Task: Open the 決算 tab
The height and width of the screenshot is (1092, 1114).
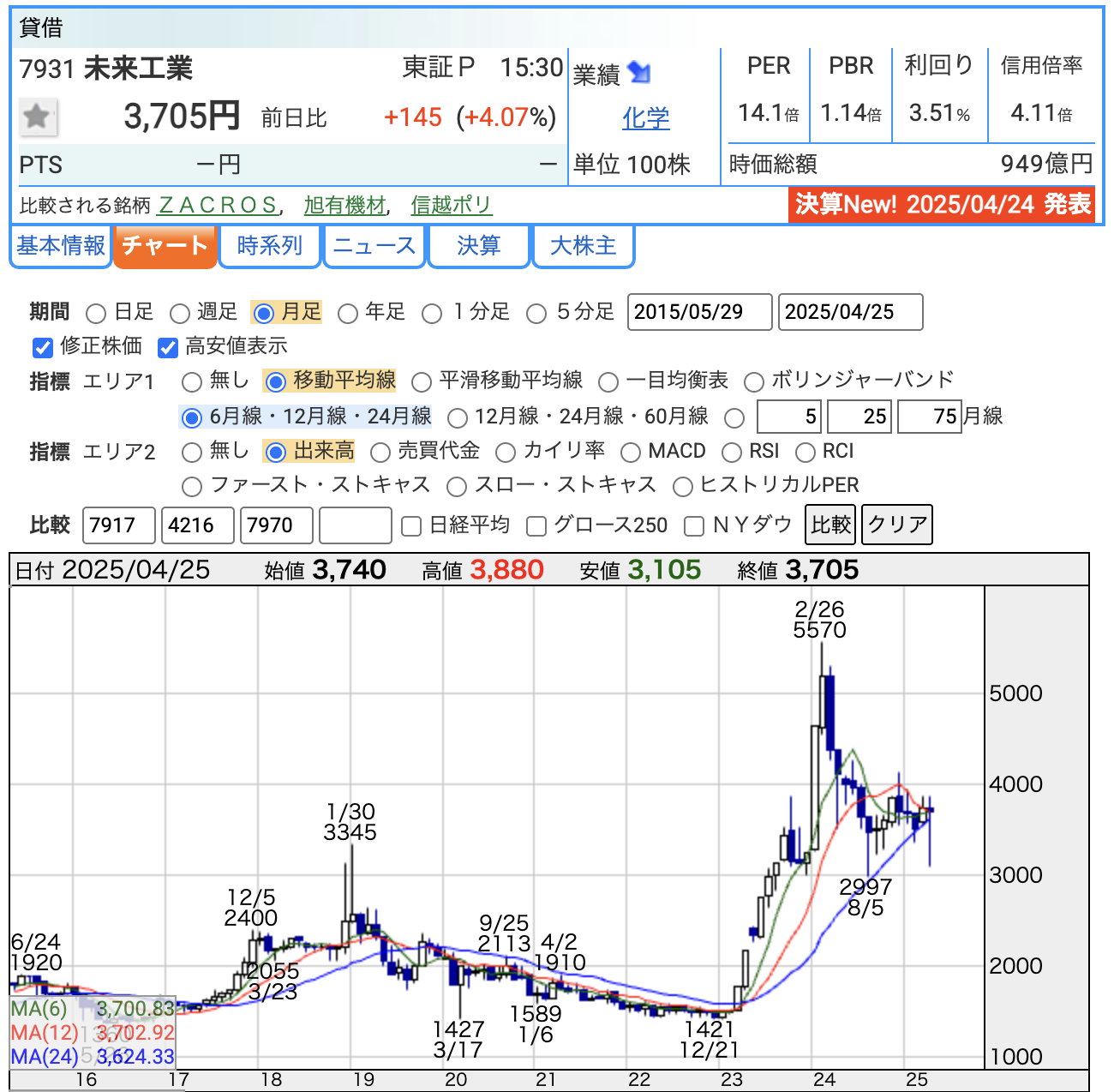Action: pos(479,247)
